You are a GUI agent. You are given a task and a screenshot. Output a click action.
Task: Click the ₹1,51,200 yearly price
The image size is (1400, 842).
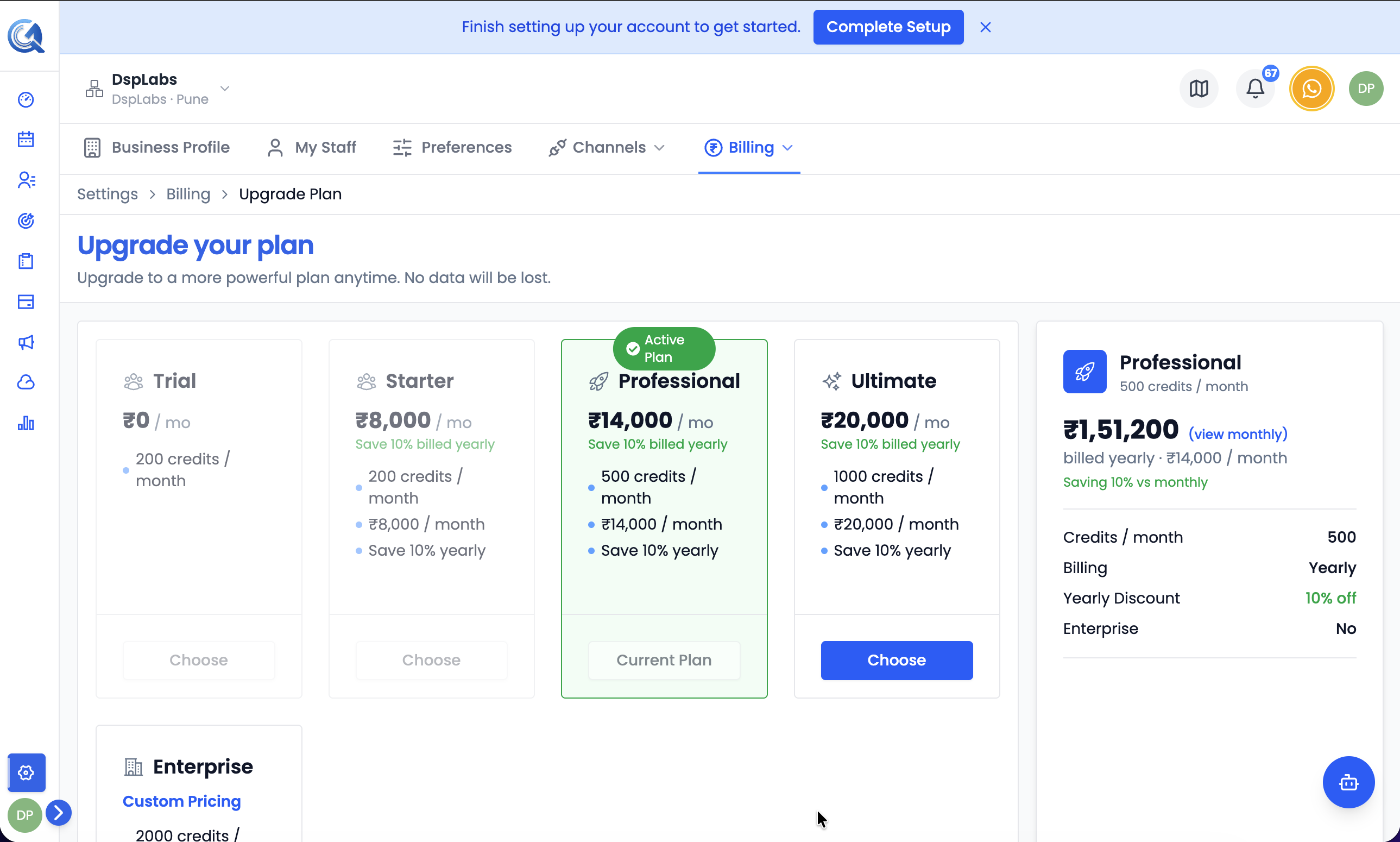pyautogui.click(x=1121, y=430)
